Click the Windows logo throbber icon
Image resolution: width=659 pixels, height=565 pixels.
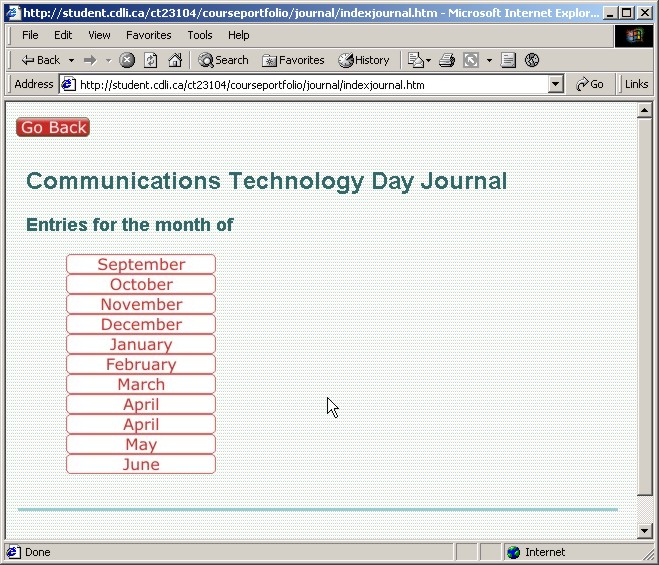(634, 36)
